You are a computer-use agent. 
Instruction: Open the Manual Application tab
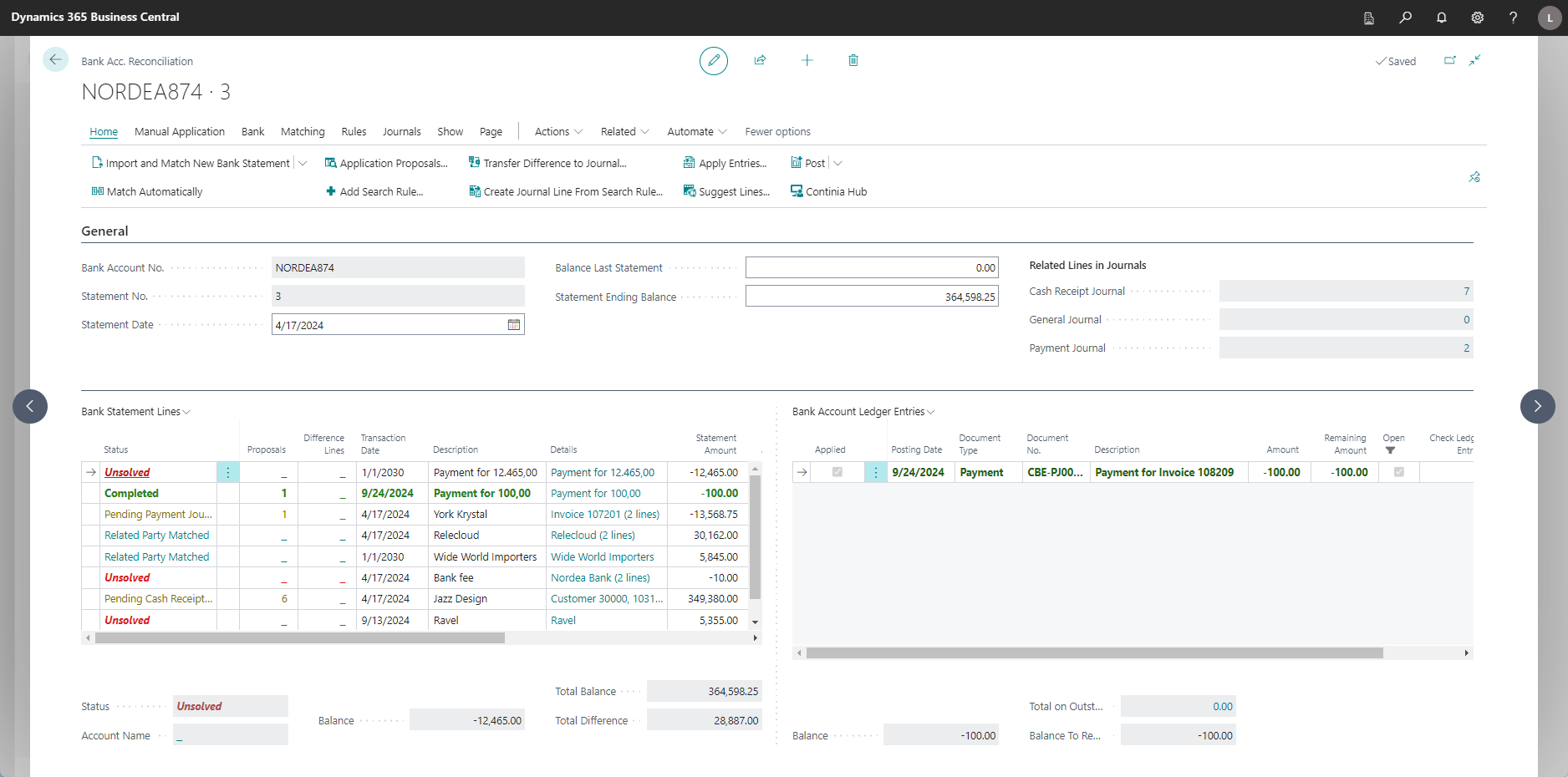(x=180, y=131)
